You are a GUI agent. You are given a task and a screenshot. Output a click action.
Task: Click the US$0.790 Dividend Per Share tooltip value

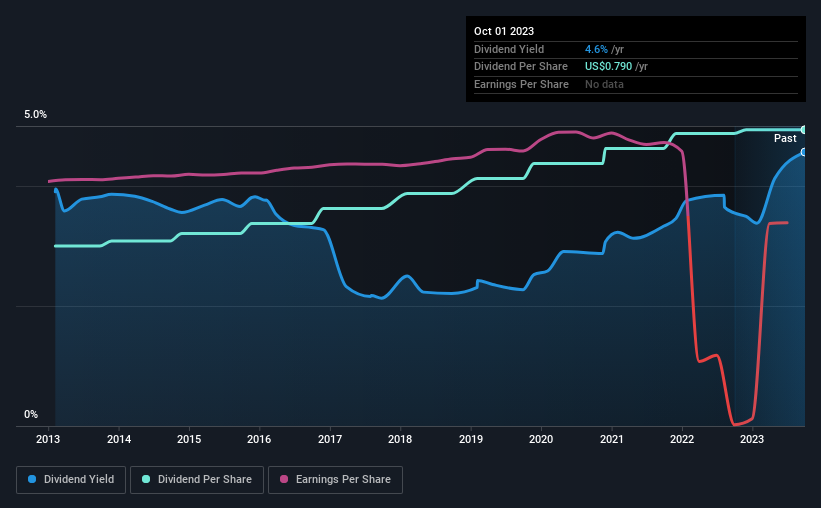click(608, 67)
